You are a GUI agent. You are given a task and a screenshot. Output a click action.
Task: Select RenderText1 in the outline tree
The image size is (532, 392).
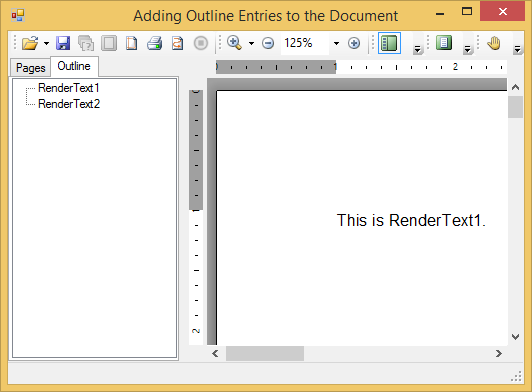click(69, 88)
